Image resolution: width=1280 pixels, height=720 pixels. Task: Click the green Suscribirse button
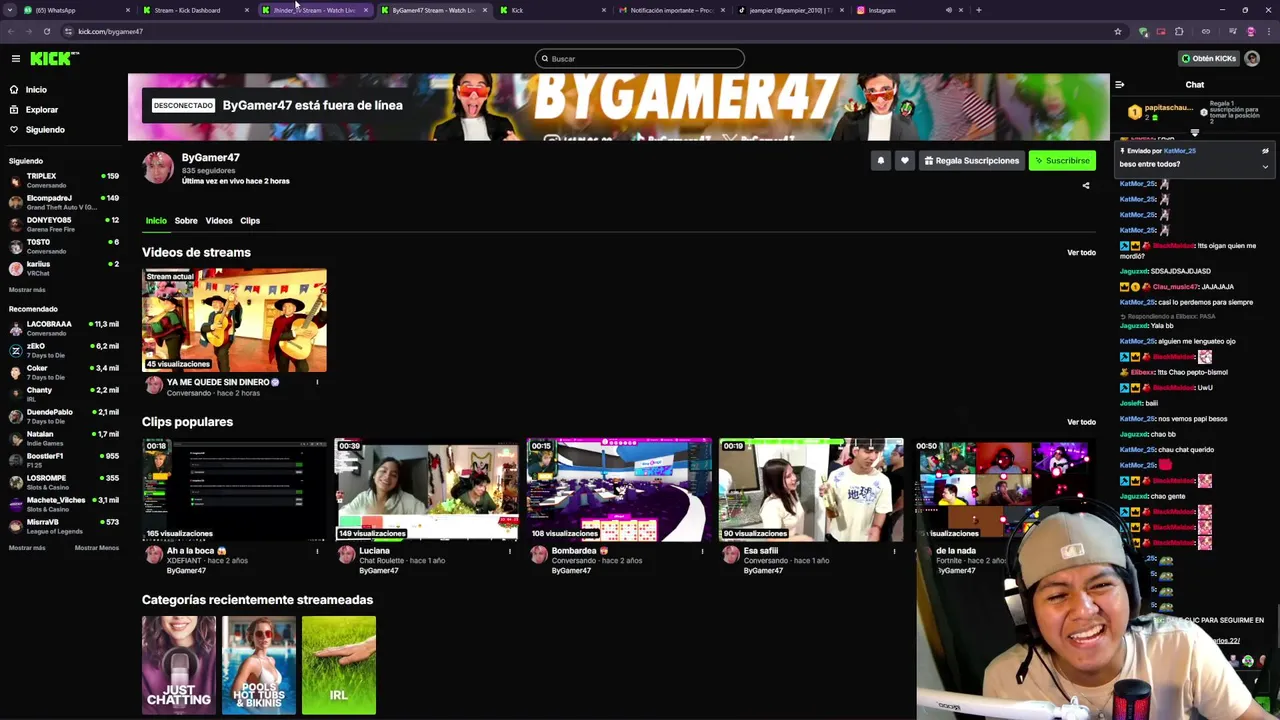(x=1062, y=161)
